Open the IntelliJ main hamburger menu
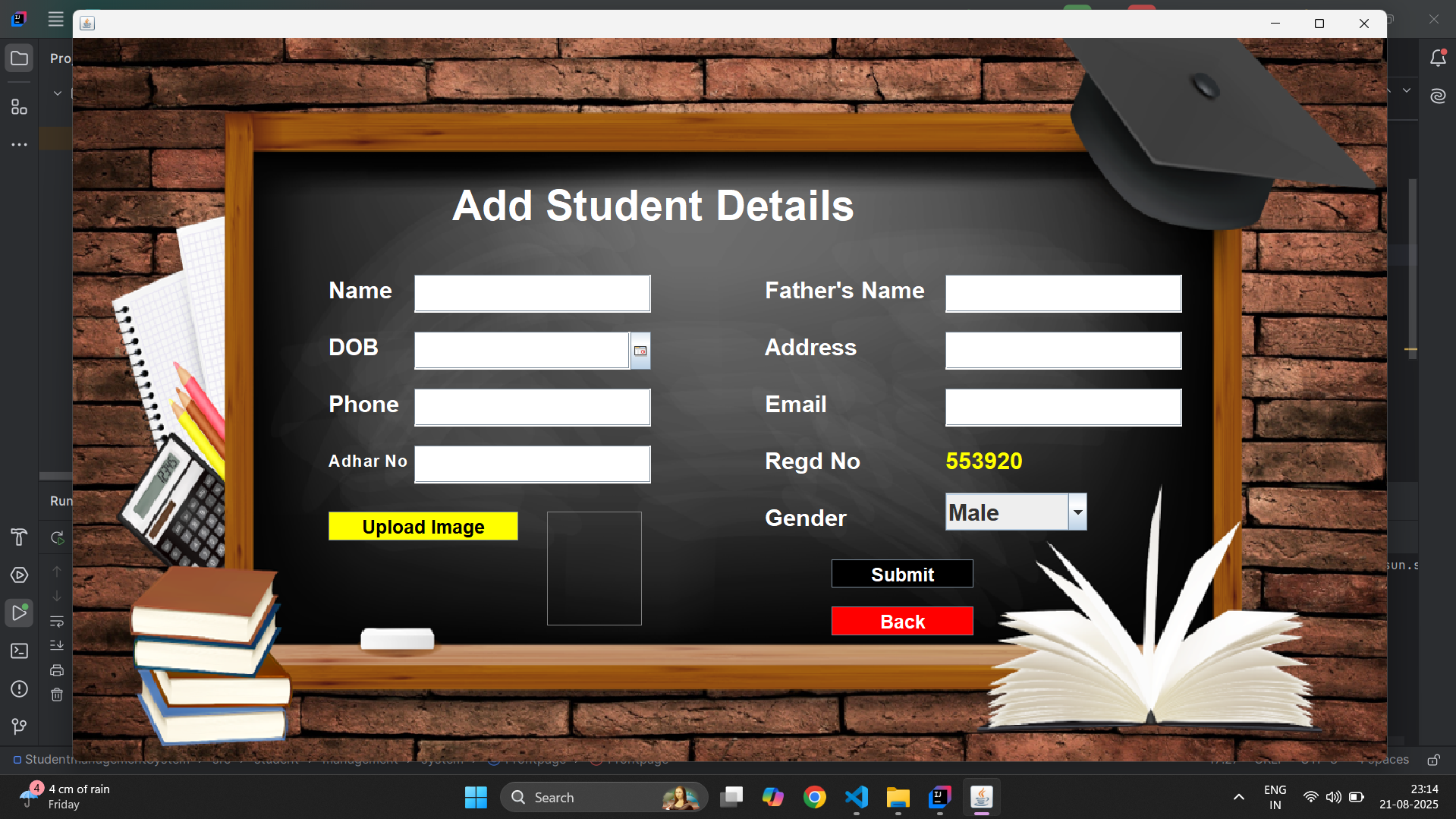 (x=55, y=19)
